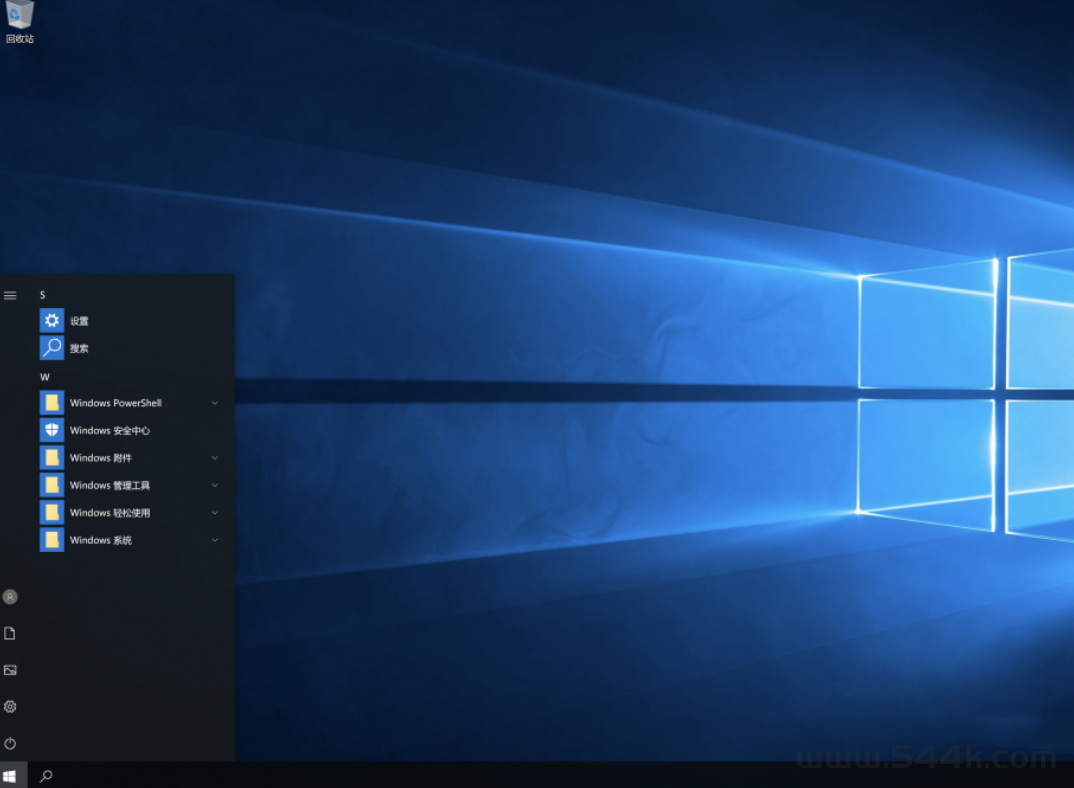The height and width of the screenshot is (788, 1074).
Task: Select the Windows 系统 folder entry
Action: pos(100,540)
